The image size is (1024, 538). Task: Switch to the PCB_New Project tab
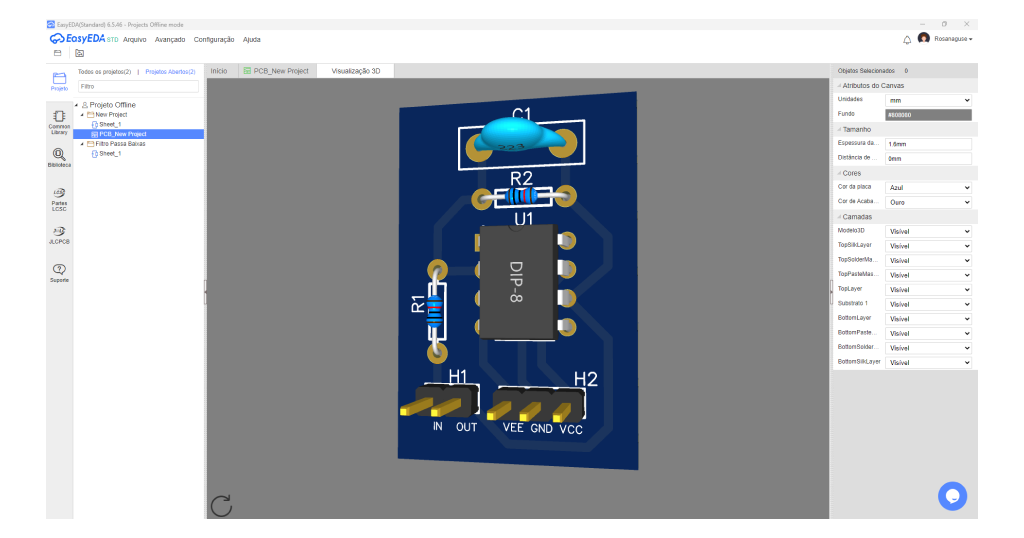click(276, 71)
